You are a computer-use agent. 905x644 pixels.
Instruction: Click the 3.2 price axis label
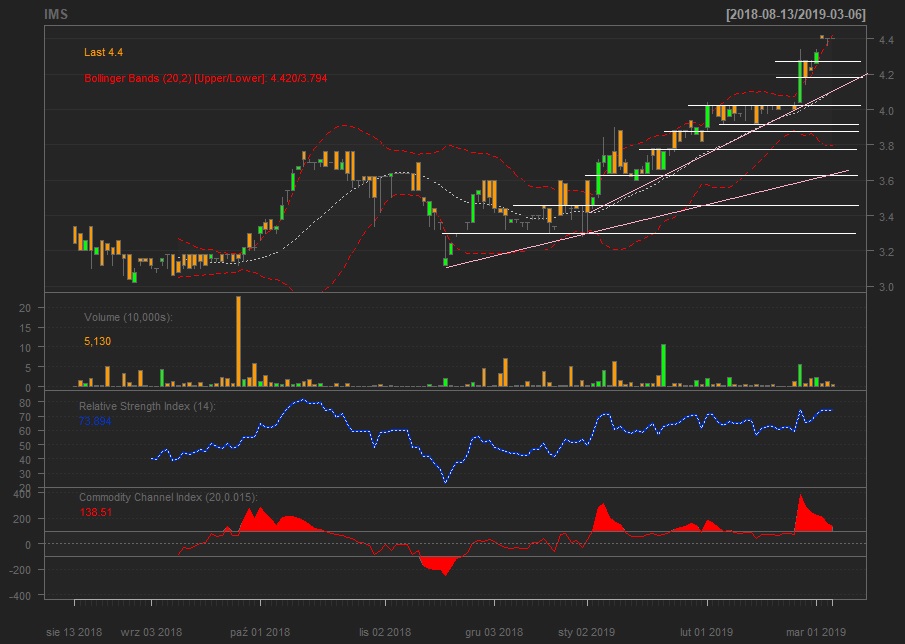(886, 252)
